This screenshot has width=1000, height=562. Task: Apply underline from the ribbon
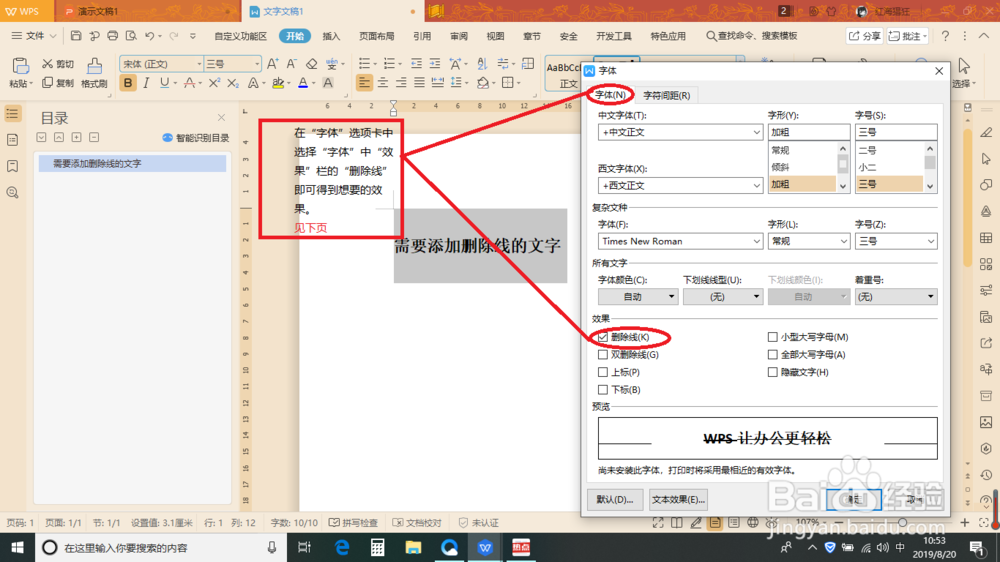pos(165,83)
